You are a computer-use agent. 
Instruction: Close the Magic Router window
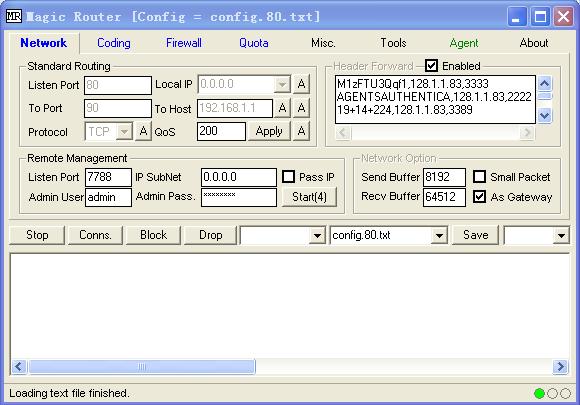563,17
